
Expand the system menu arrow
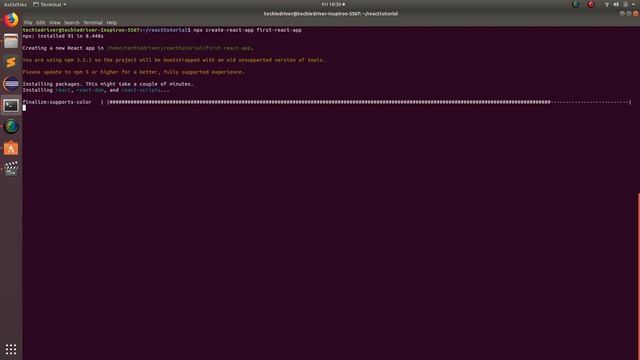coord(633,4)
